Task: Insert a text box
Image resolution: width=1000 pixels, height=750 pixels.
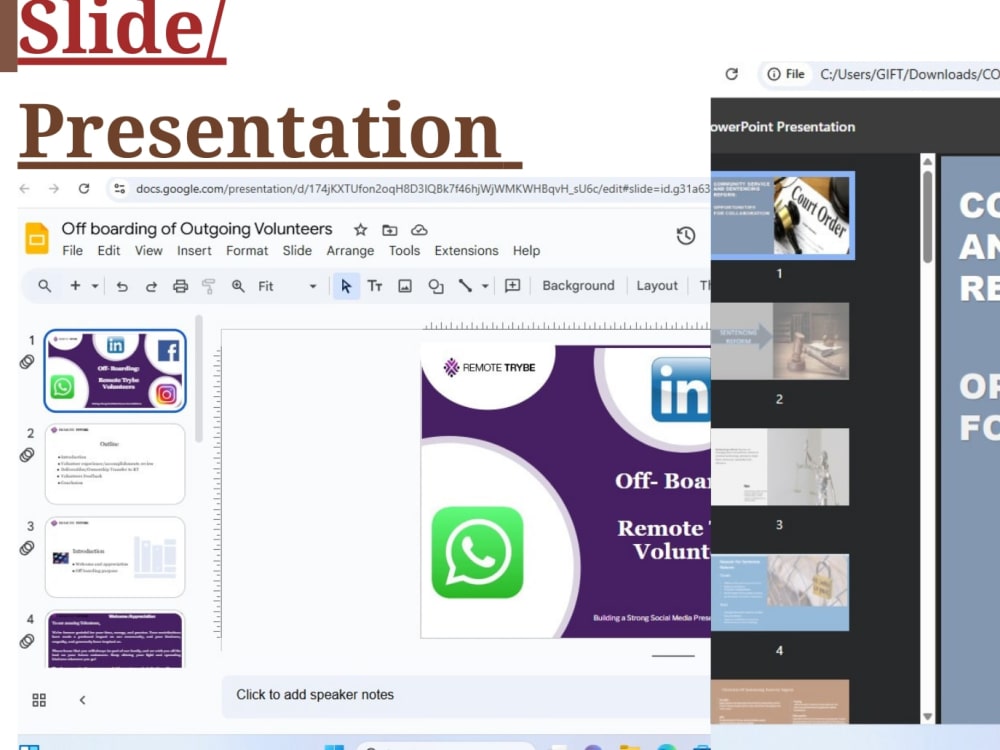Action: click(375, 286)
